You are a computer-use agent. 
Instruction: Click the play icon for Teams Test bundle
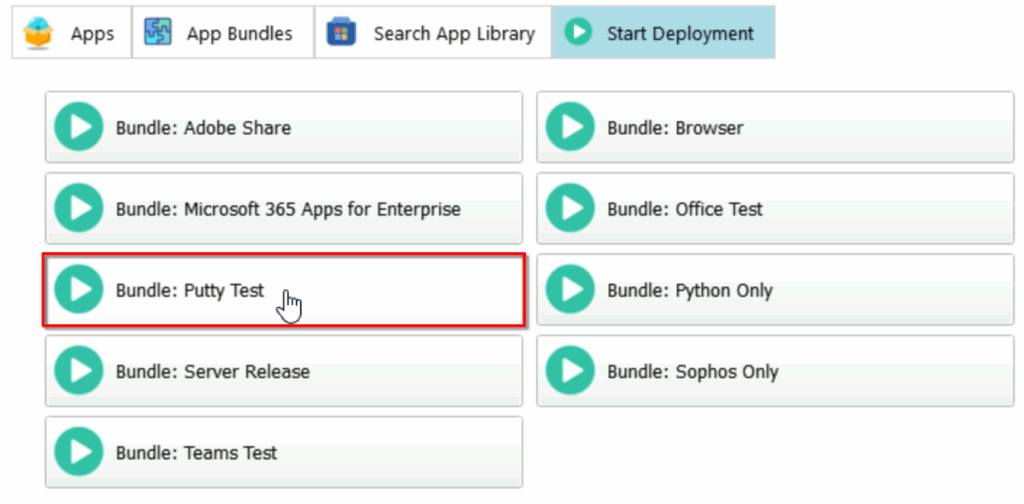click(79, 452)
